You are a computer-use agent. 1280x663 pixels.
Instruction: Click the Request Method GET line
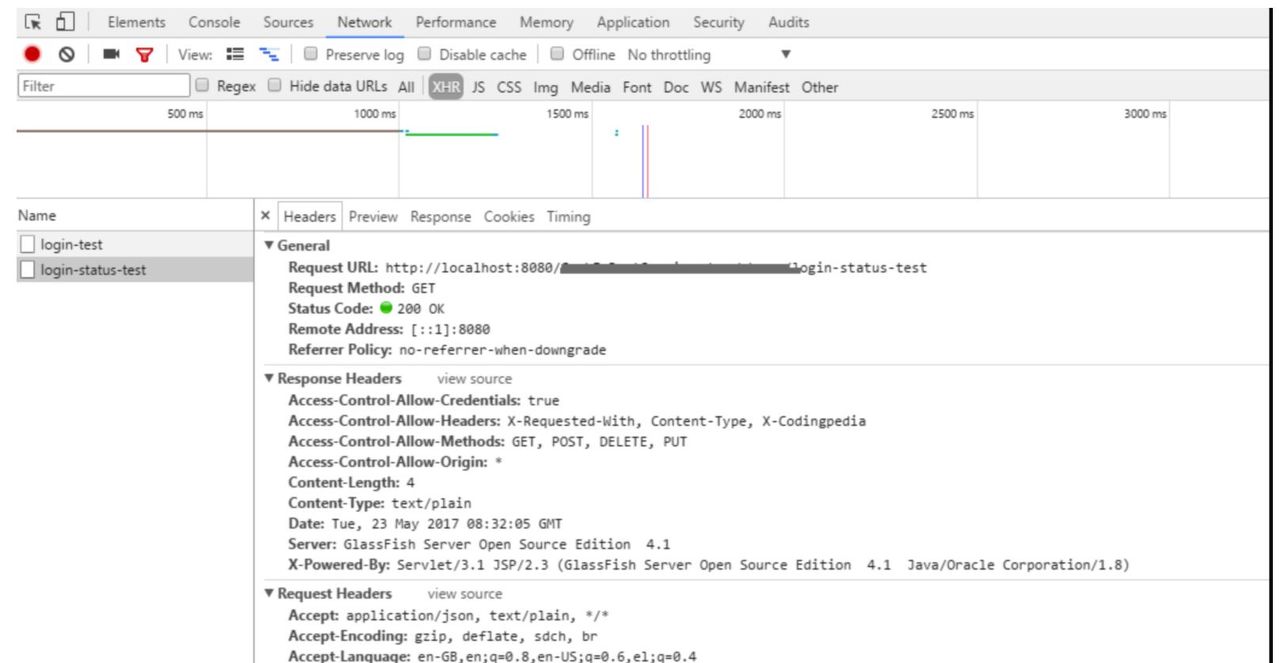362,288
